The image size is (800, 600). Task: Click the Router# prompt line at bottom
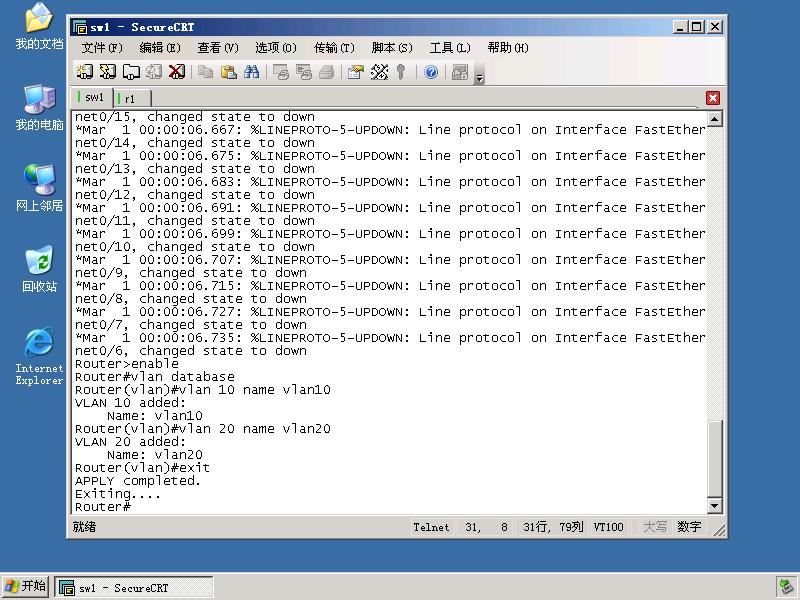click(103, 507)
